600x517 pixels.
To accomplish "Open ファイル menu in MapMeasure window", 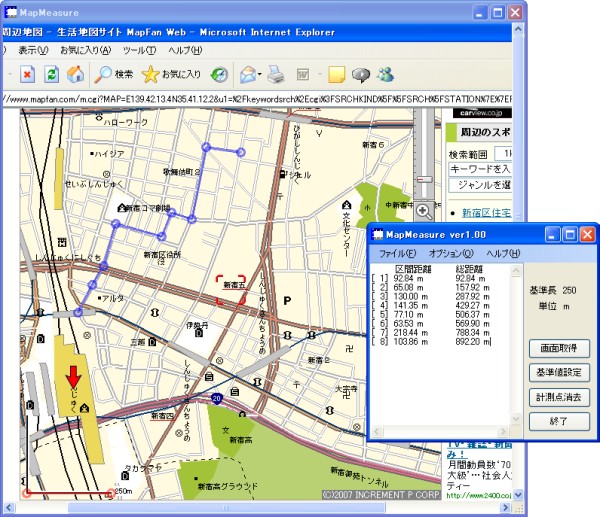I will tap(399, 254).
